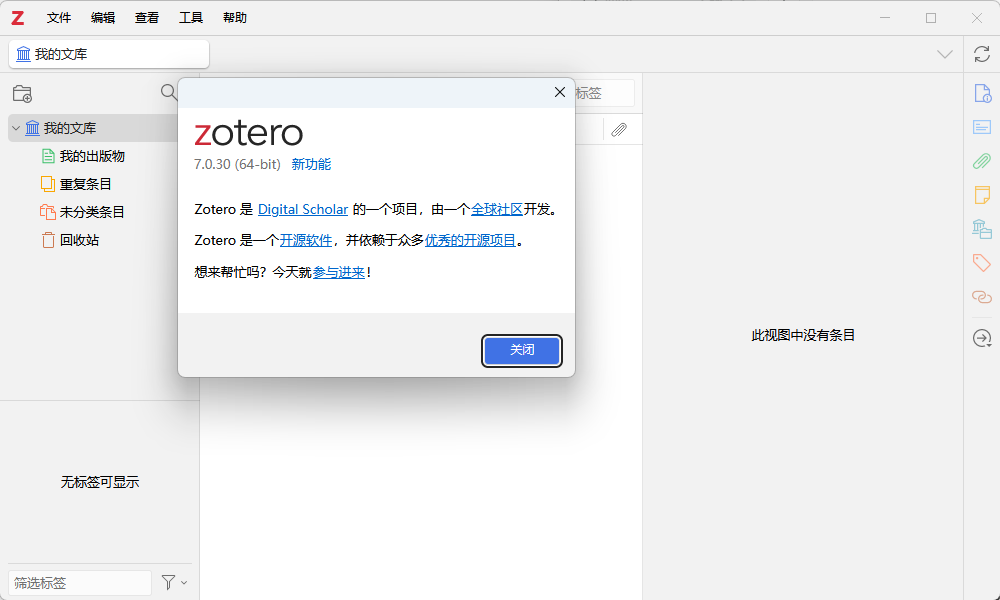Follow the 参与进来 link
The image size is (1000, 600).
[338, 270]
